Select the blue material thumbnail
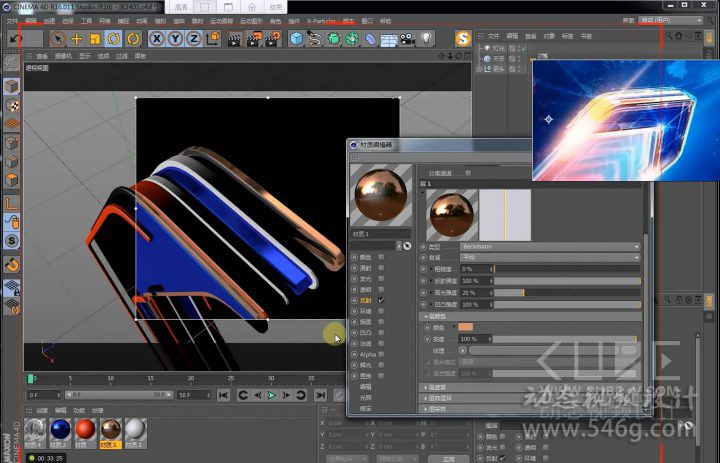The width and height of the screenshot is (720, 463). click(60, 431)
